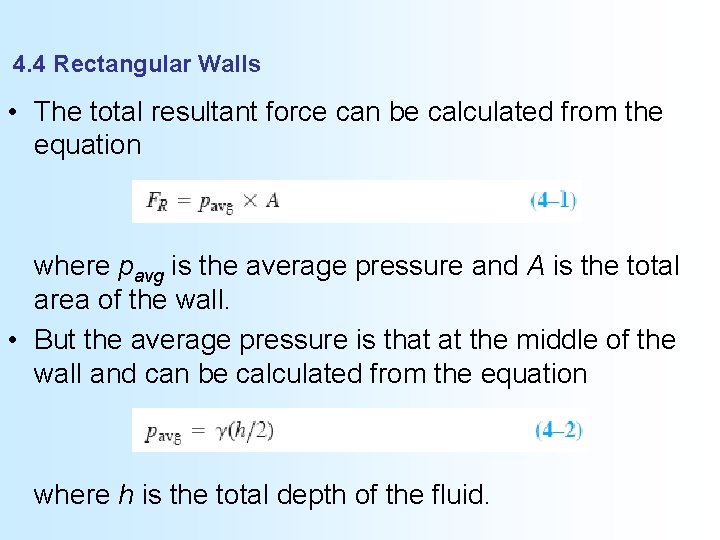The image size is (720, 540).
Task: Click the '4.4 Rectangular Walls' slide title
Action: coord(137,65)
